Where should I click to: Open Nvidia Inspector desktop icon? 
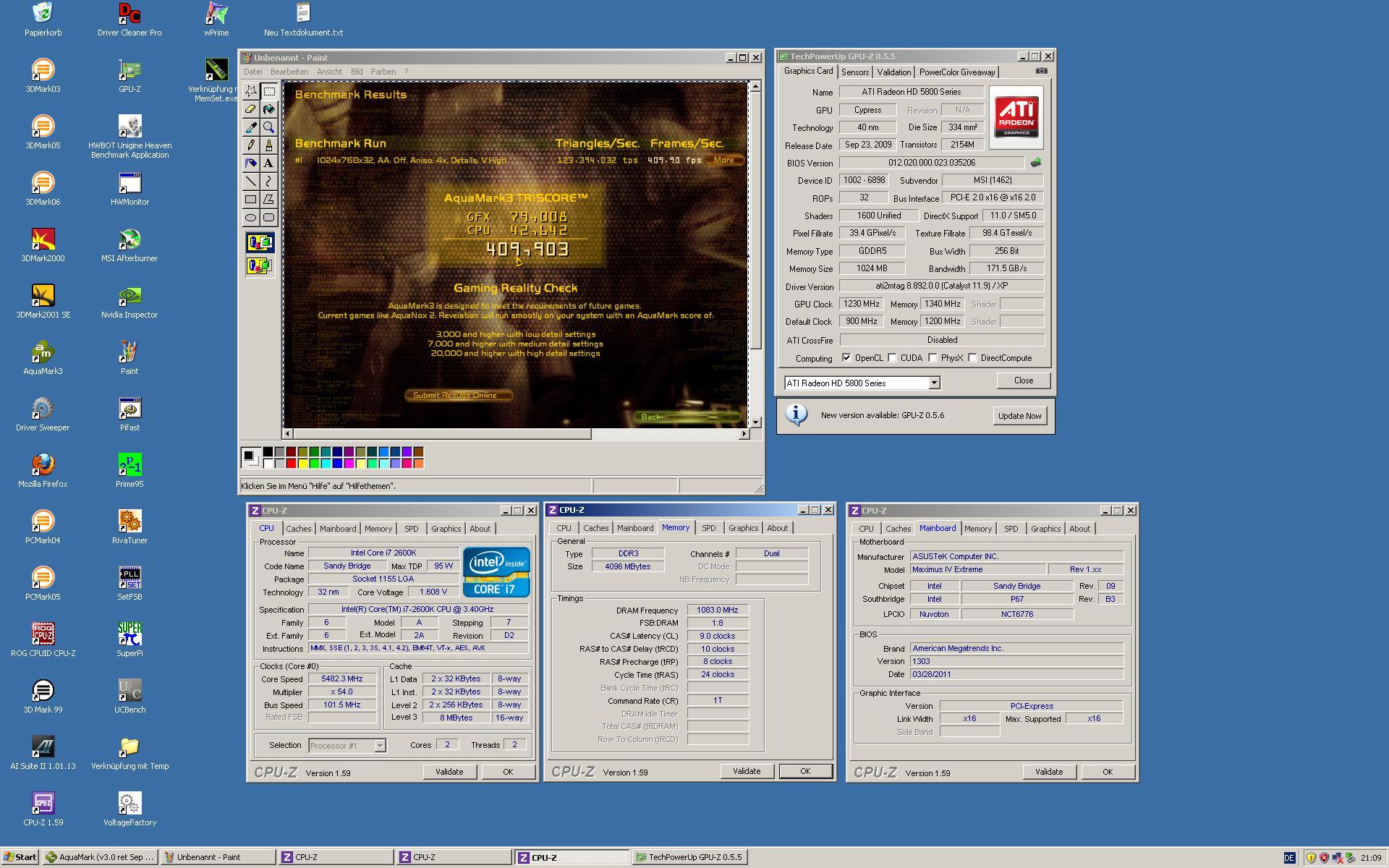click(129, 302)
